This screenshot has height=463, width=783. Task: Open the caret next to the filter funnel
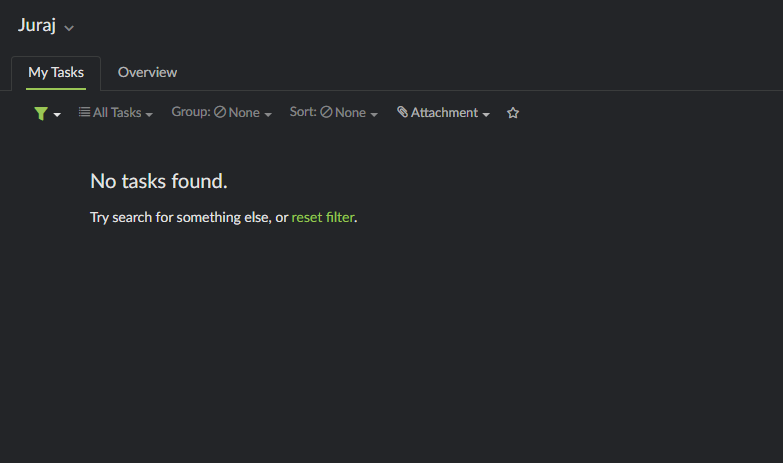click(57, 115)
